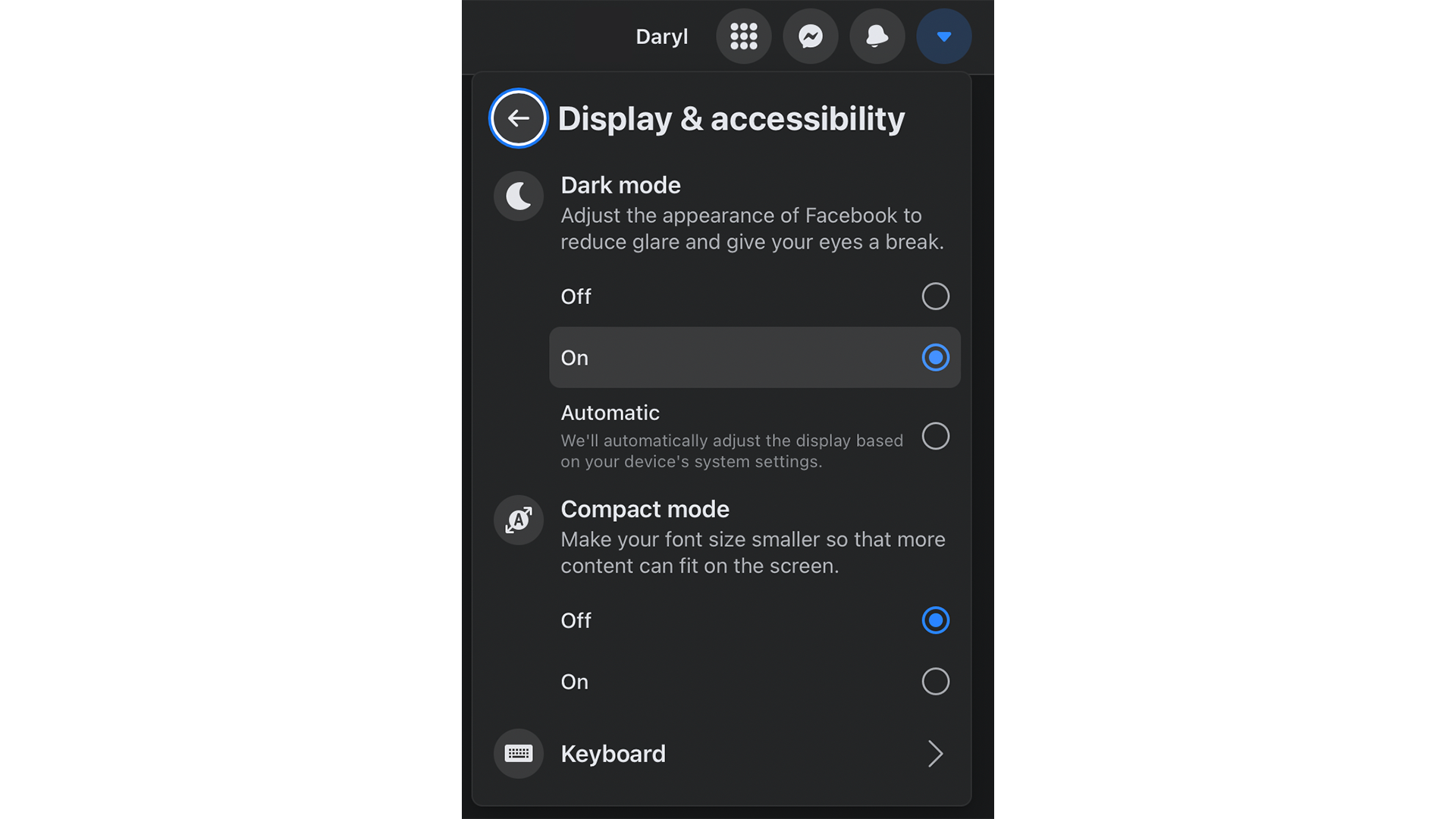This screenshot has height=819, width=1456.
Task: Click the Messenger icon in top bar
Action: click(811, 36)
